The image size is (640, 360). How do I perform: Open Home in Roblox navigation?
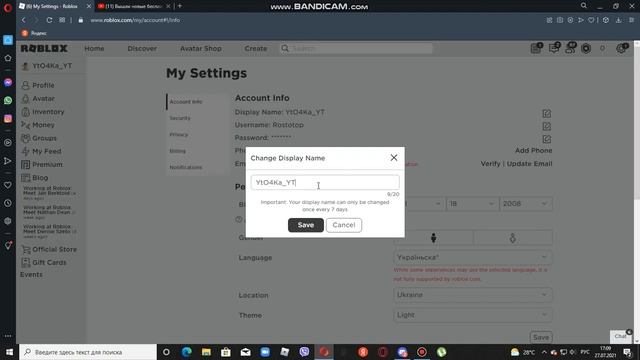click(x=94, y=49)
